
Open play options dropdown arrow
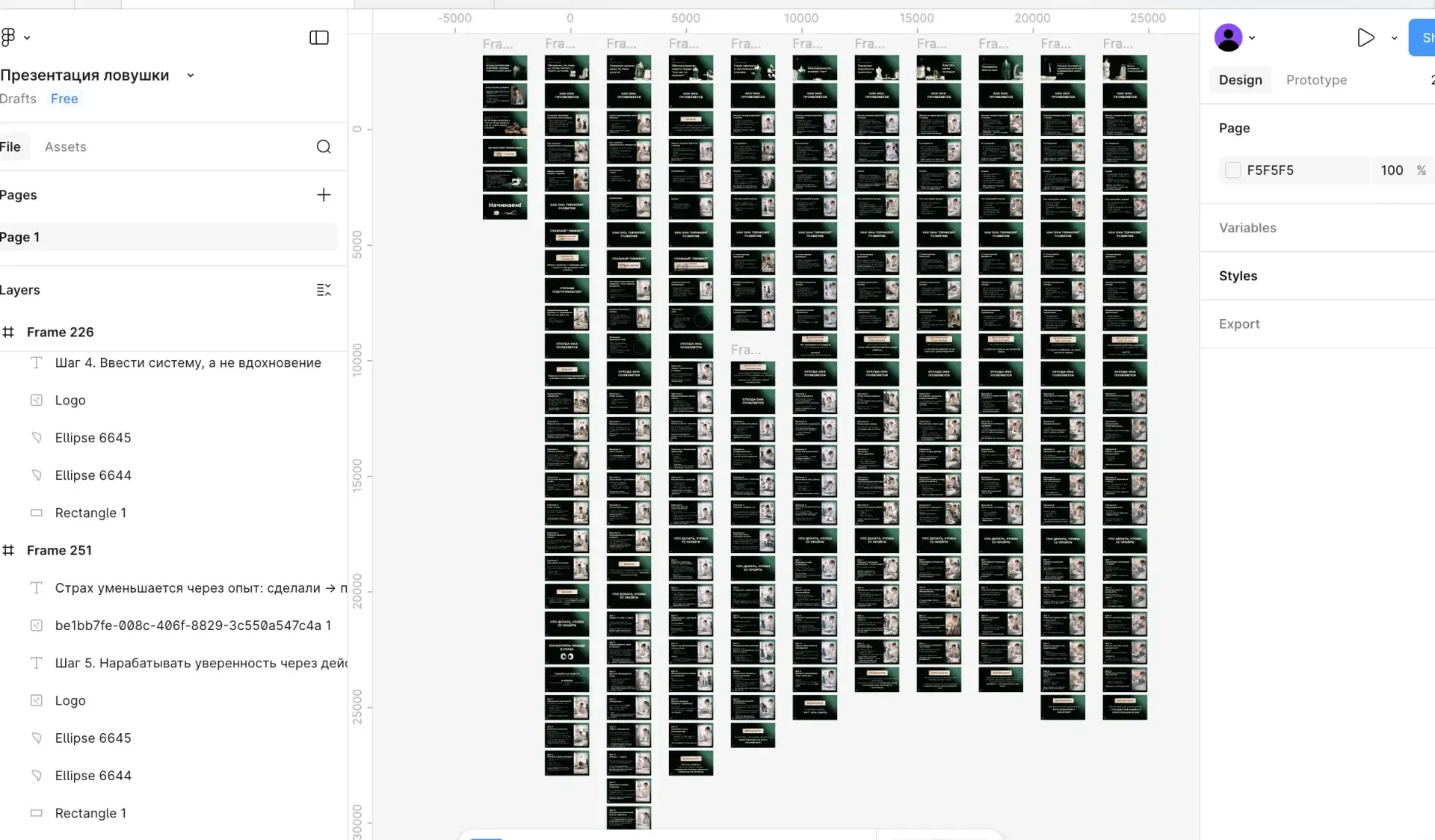click(x=1394, y=37)
